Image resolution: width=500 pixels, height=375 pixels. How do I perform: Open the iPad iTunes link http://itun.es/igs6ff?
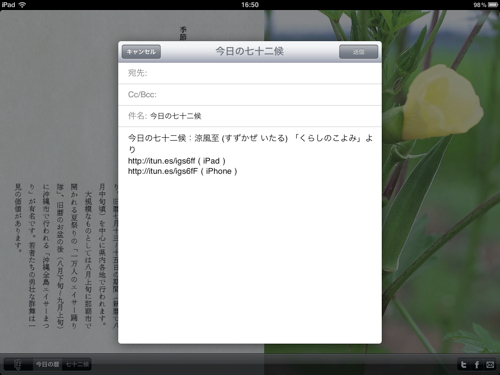point(161,161)
